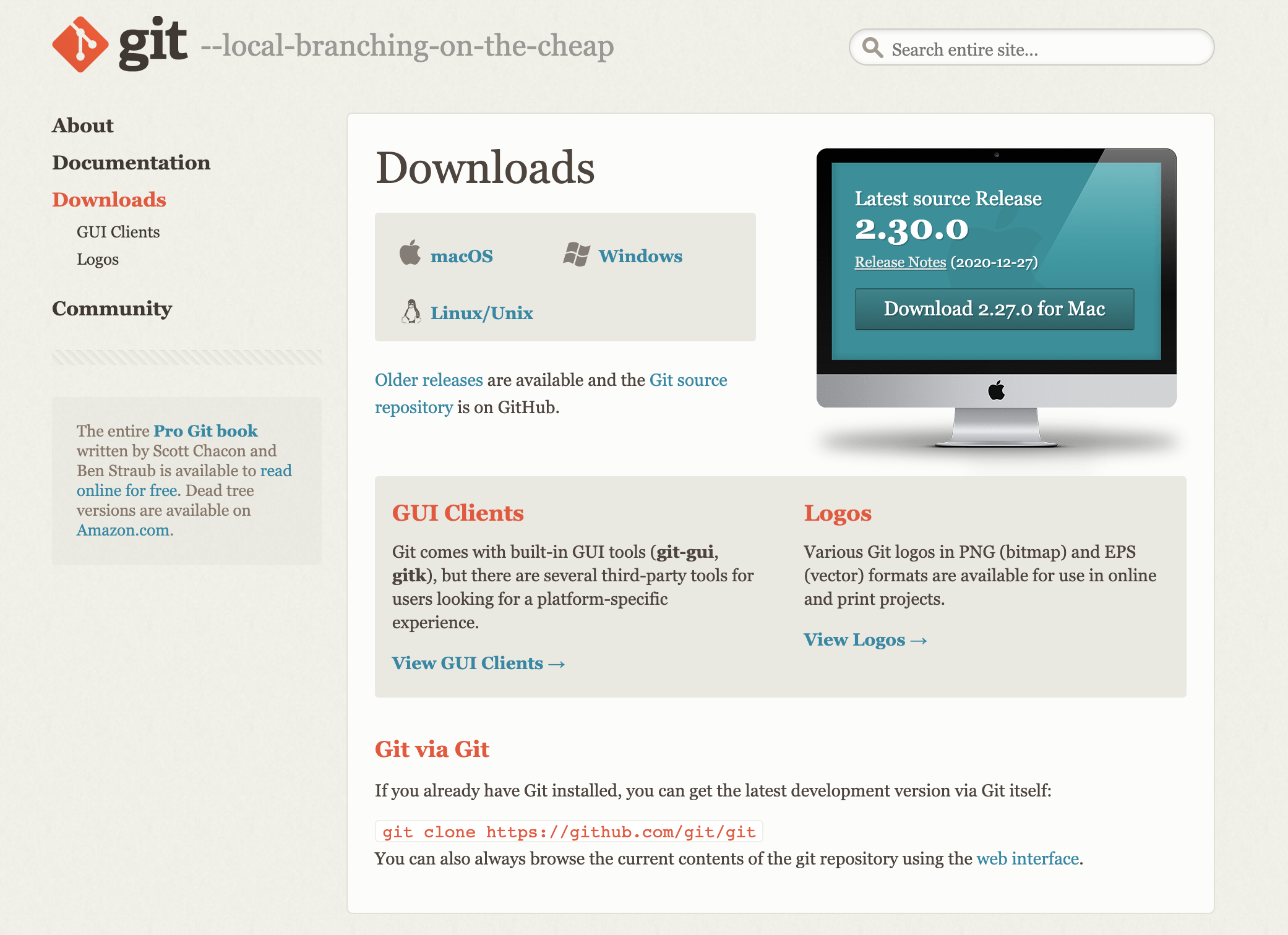Image resolution: width=1288 pixels, height=935 pixels.
Task: Open the Amazon.com link
Action: click(x=123, y=530)
